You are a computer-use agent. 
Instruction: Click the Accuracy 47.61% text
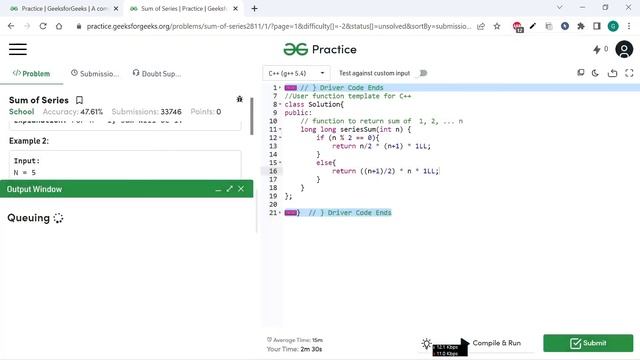pos(73,111)
